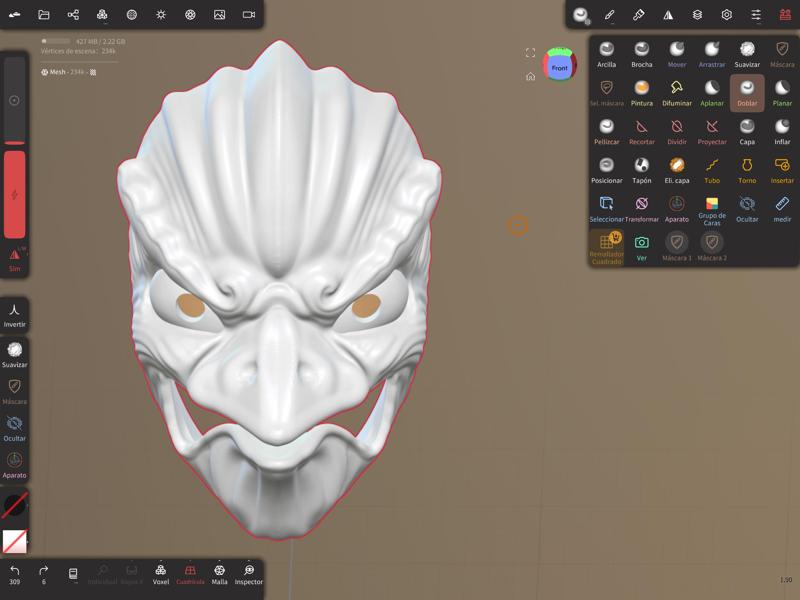Adjust the red intensity slider
The height and width of the screenshot is (600, 800).
pyautogui.click(x=14, y=194)
